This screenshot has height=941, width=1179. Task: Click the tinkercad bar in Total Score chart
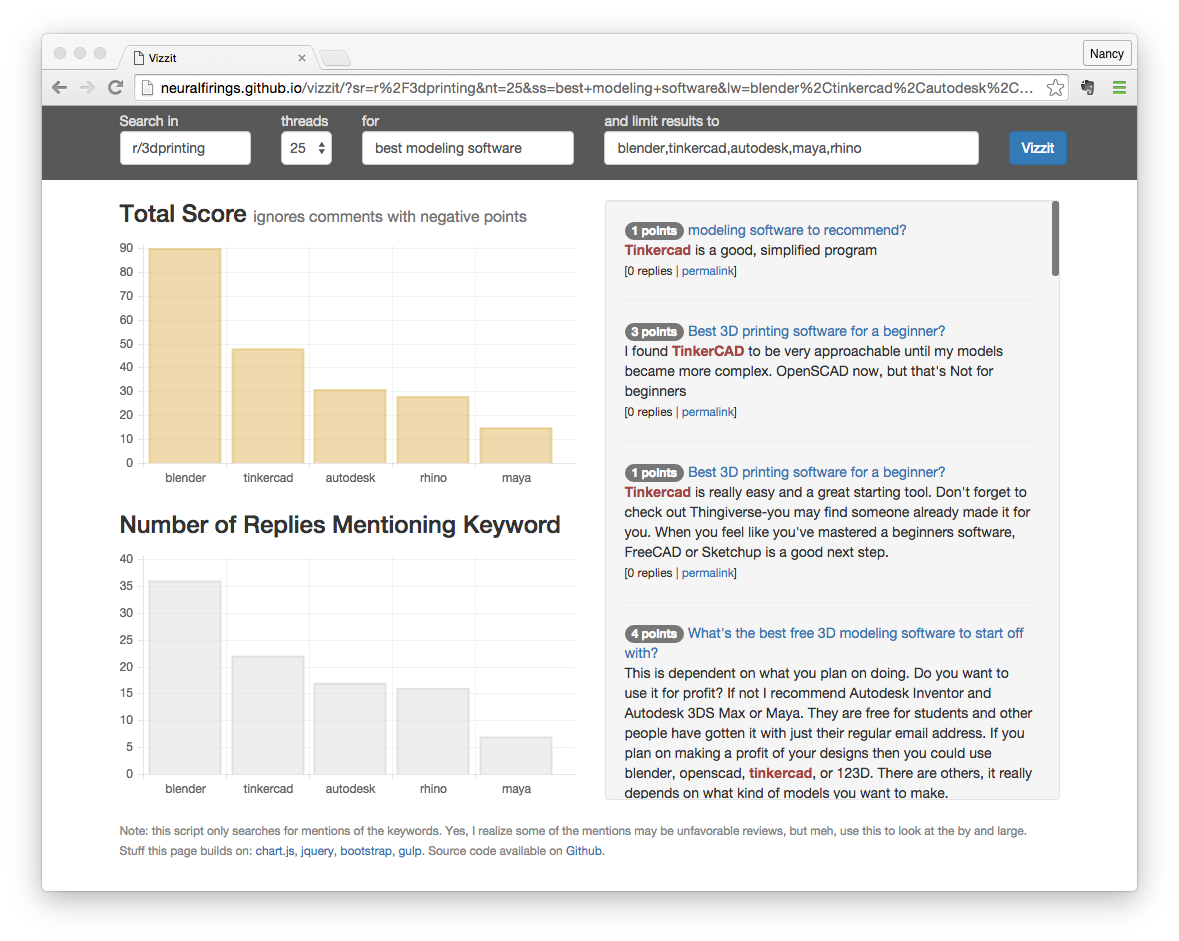(268, 406)
